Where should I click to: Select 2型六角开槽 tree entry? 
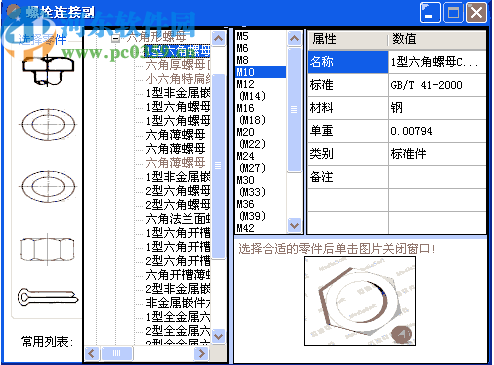[x=178, y=261]
